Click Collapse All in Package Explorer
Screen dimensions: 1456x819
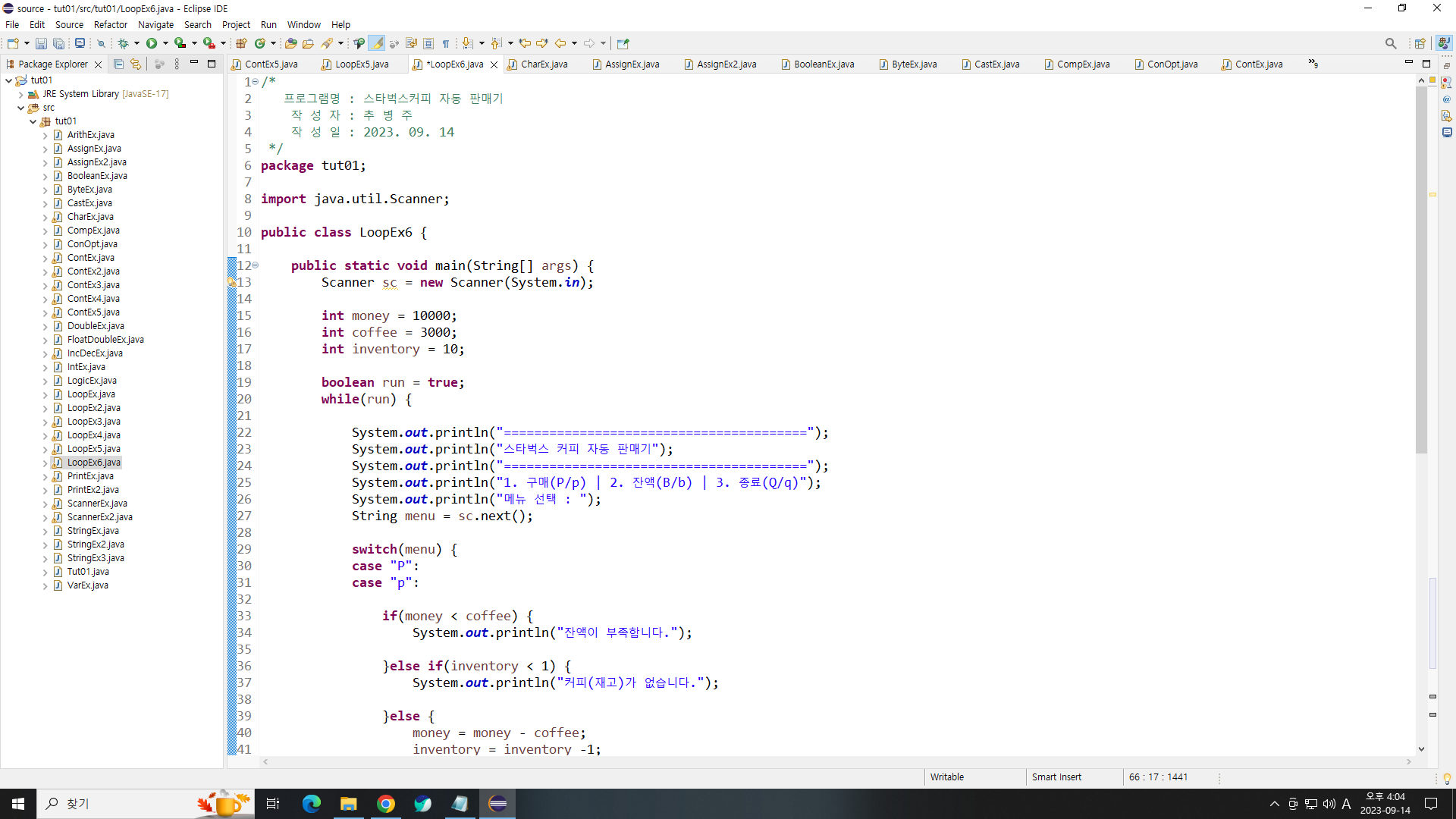pos(118,64)
